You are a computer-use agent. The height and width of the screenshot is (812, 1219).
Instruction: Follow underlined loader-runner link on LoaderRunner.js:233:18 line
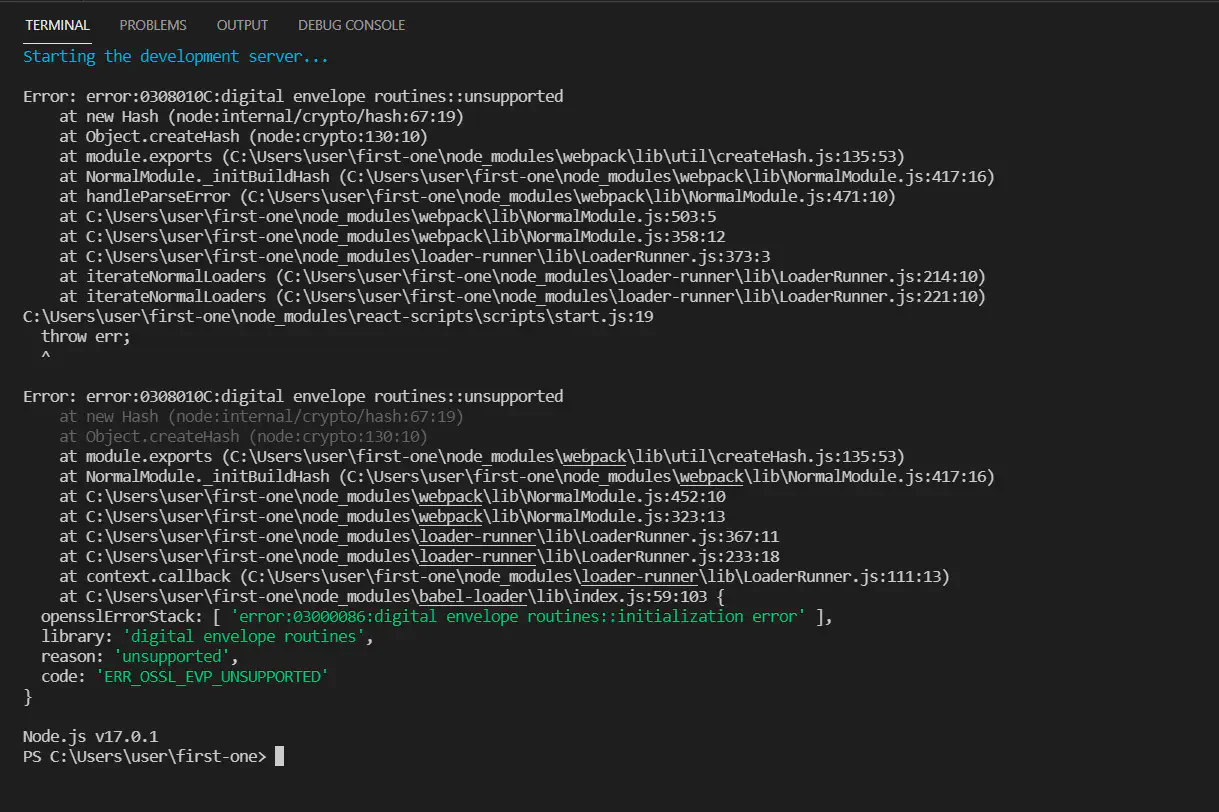pos(464,557)
